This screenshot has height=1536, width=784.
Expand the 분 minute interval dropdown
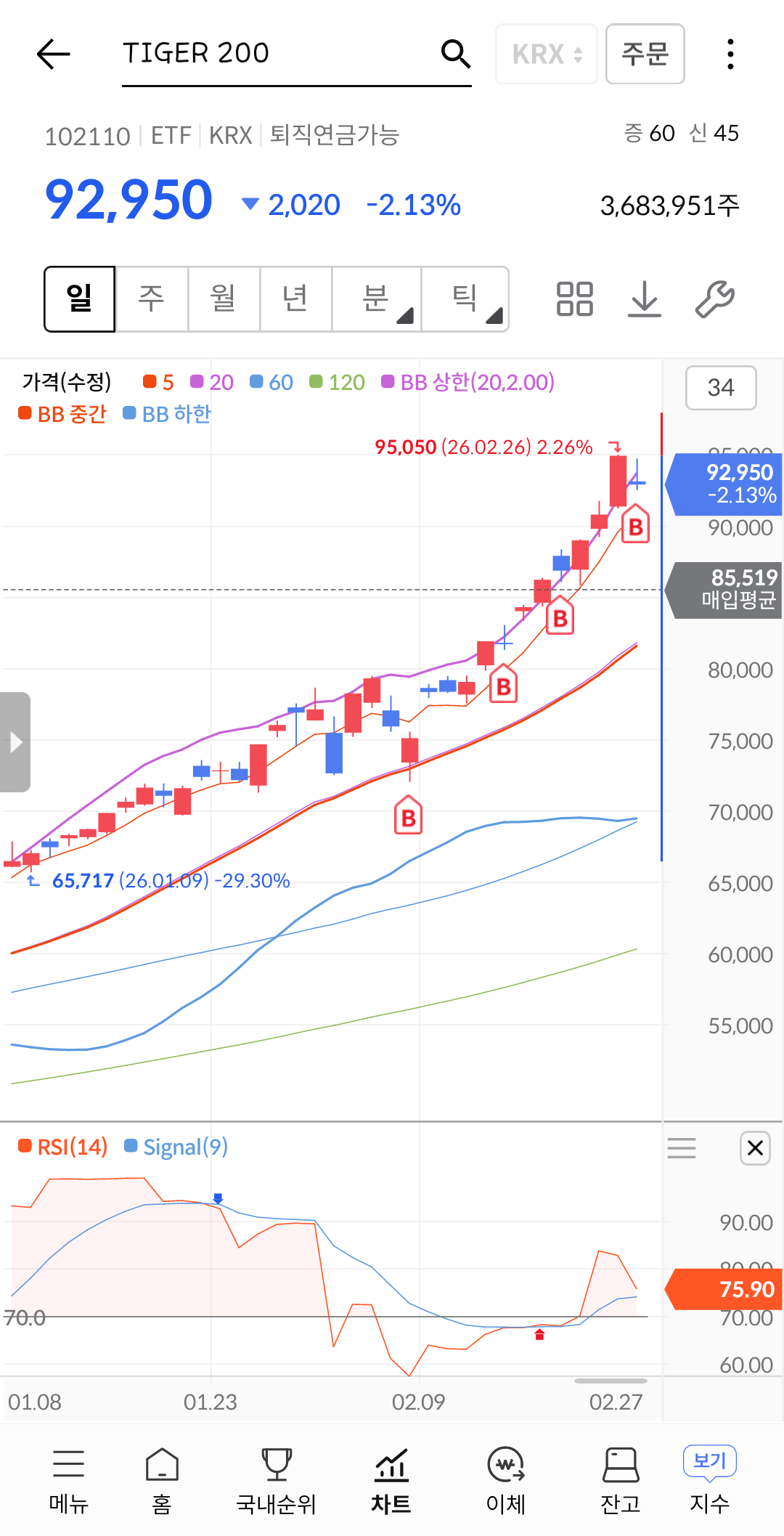377,299
